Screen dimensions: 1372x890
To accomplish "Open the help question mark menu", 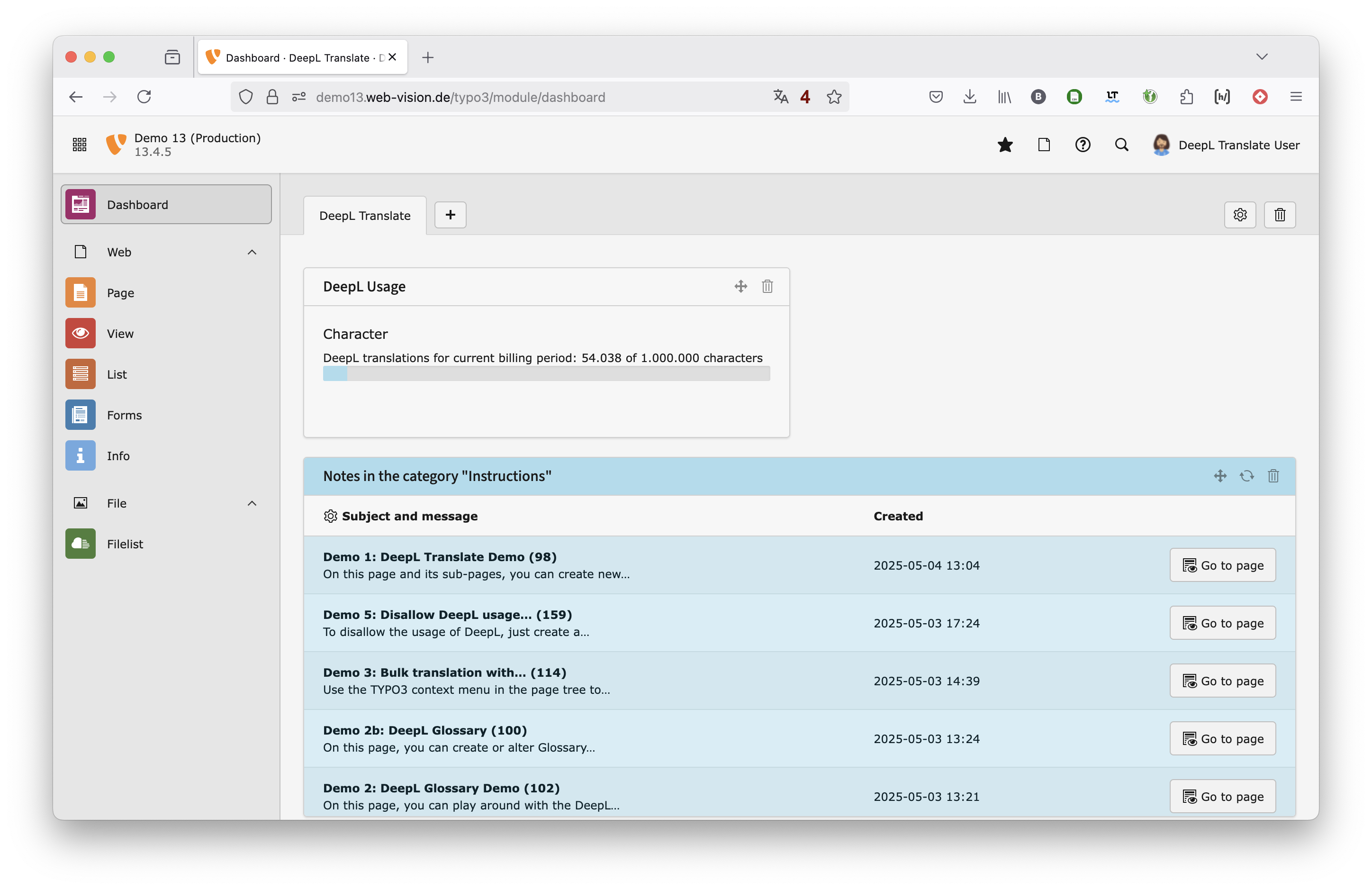I will click(x=1083, y=145).
